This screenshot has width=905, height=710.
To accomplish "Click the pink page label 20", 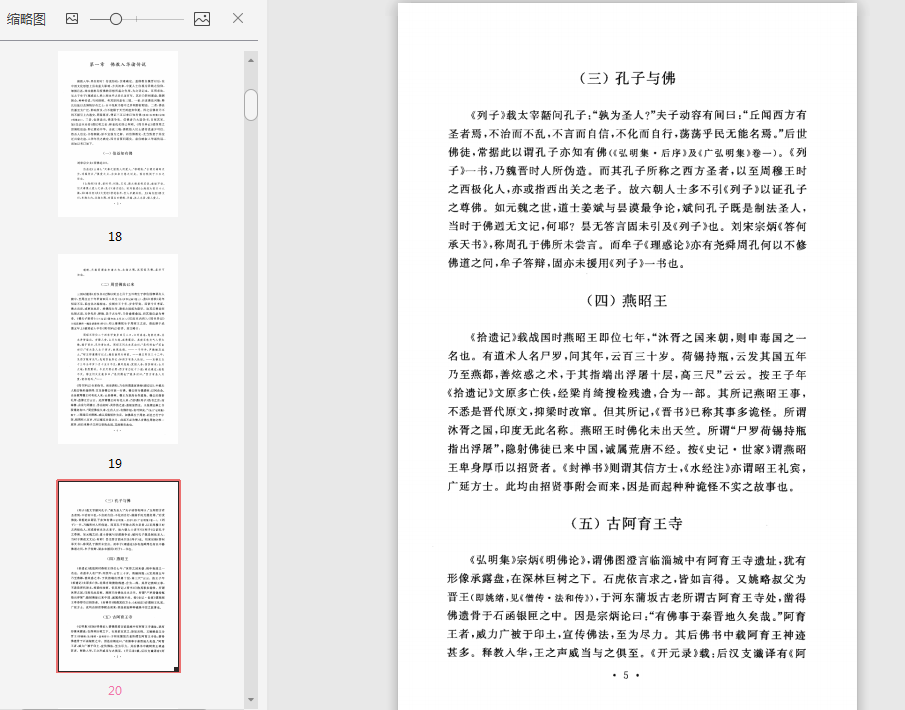I will (x=115, y=690).
